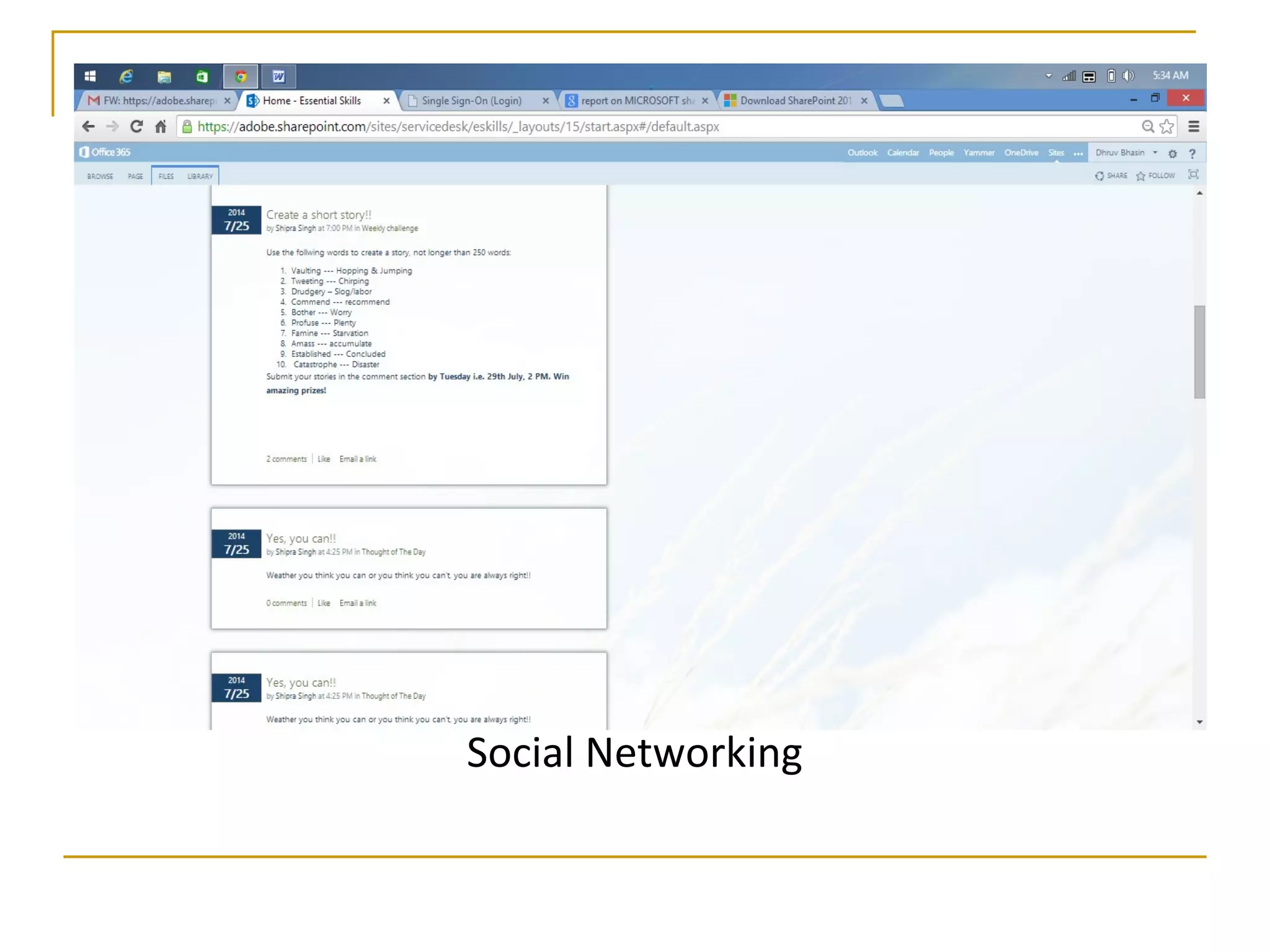Screen dimensions: 1270x952
Task: Switch to the FW: https://adobe.sharepoint Gmail tab
Action: coord(158,100)
